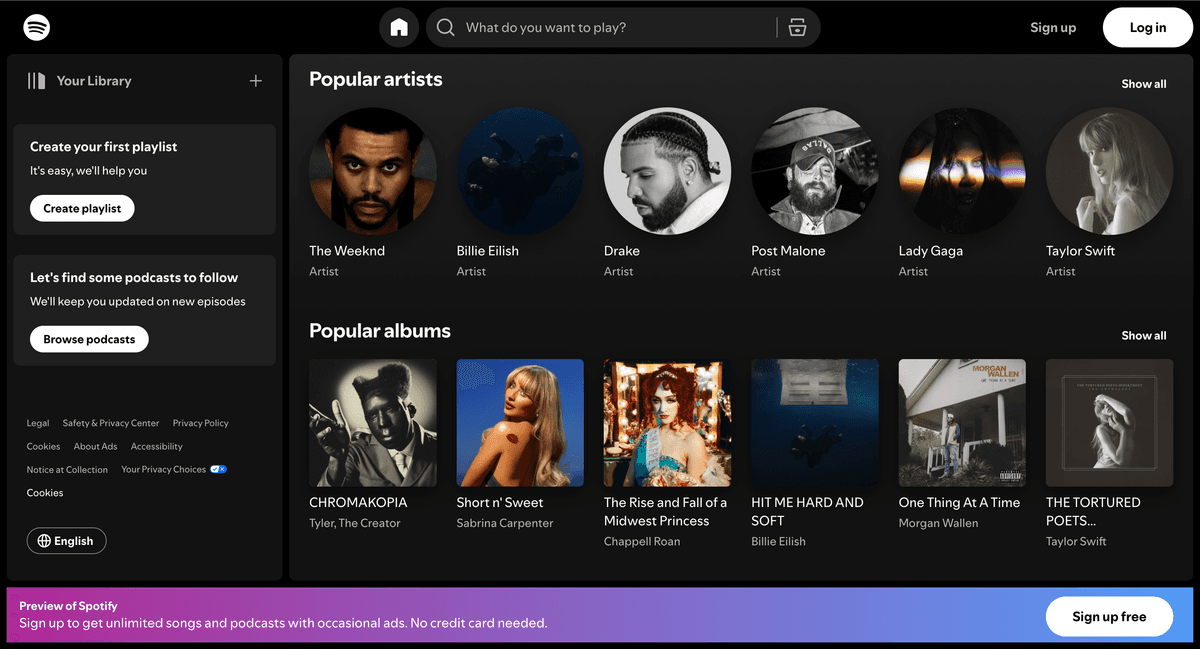
Task: Open Taylor Swift artist image
Action: point(1110,171)
